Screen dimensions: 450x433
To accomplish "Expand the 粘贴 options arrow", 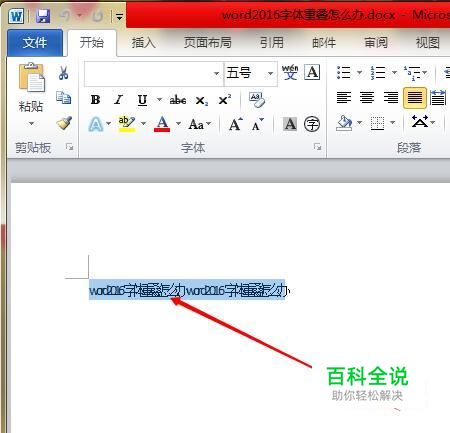I will pyautogui.click(x=31, y=123).
